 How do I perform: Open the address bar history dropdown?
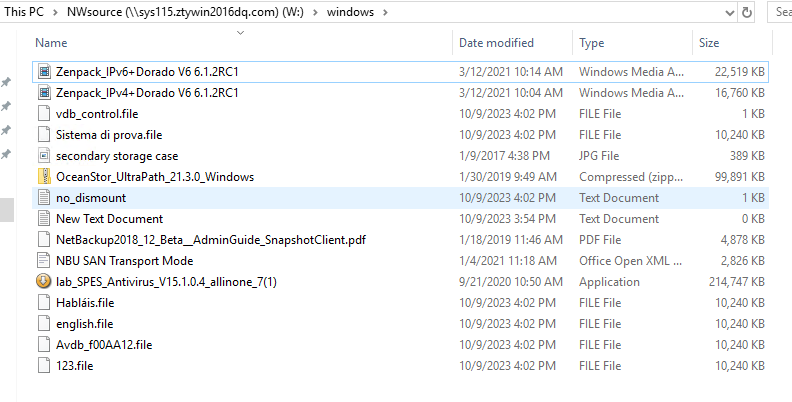tap(730, 13)
